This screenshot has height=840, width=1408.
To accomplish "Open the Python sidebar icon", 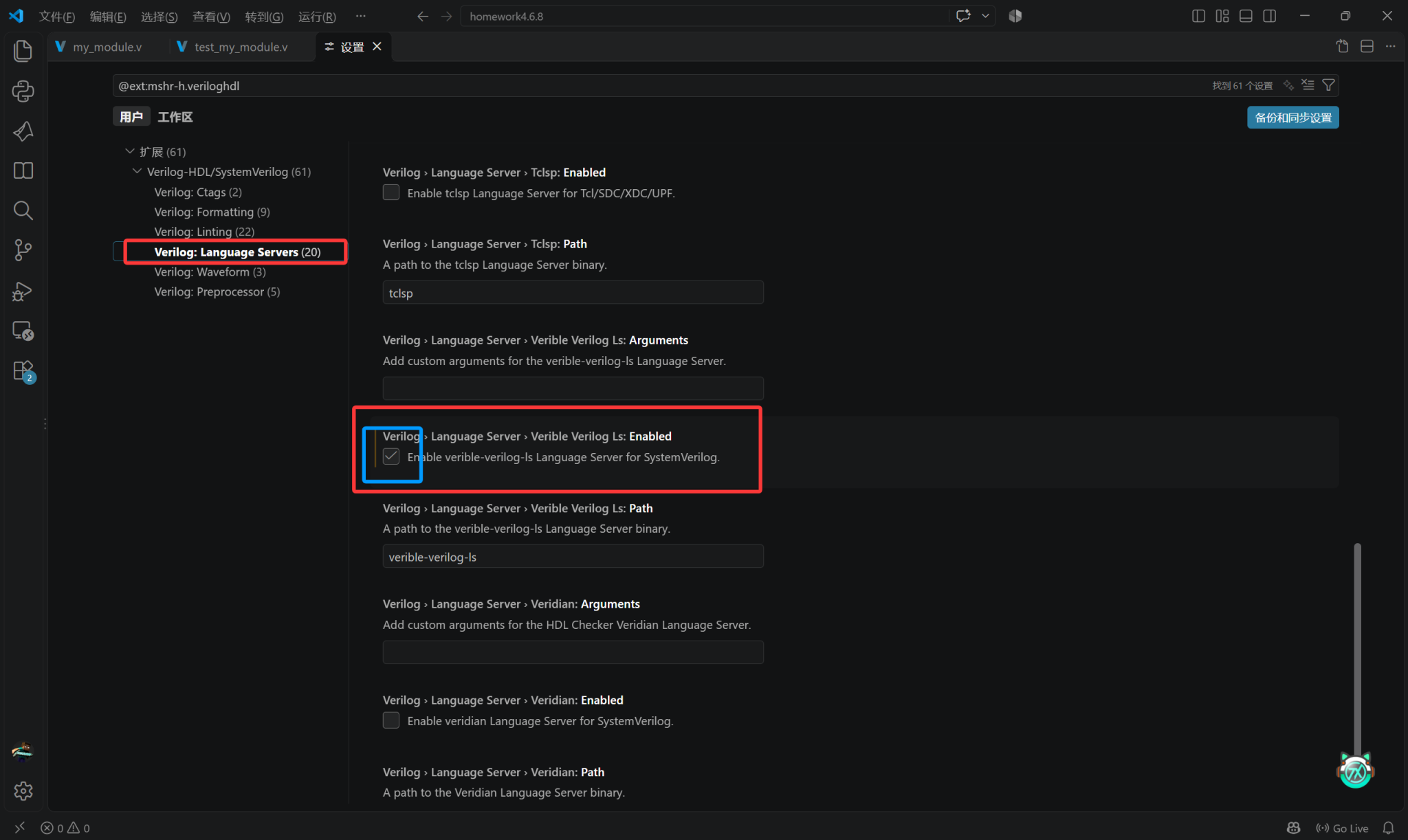I will point(23,91).
